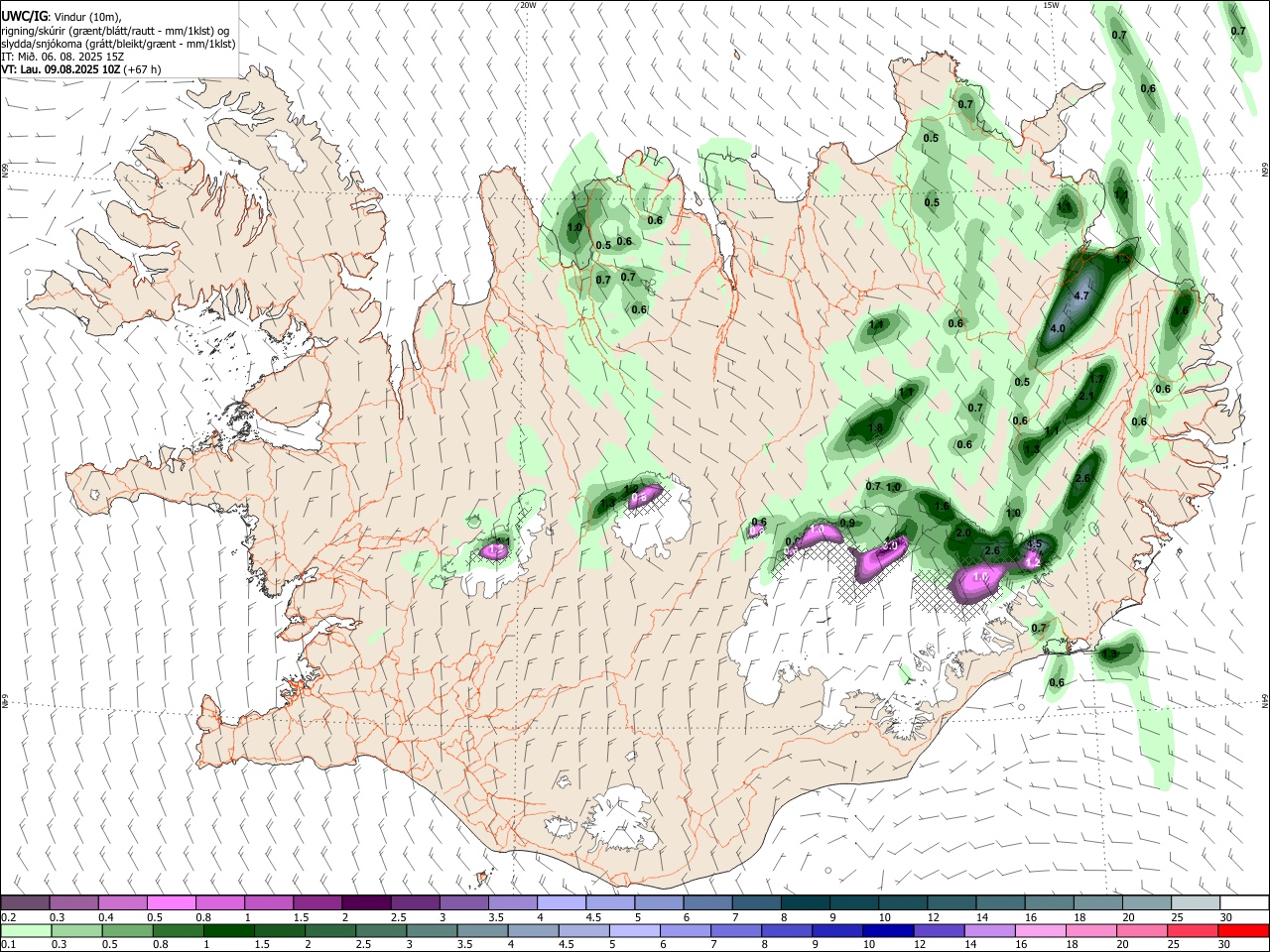Pick the dark teal 8 swatch in the upper scale
Viewport: 1270px width, 952px height.
tap(806, 902)
